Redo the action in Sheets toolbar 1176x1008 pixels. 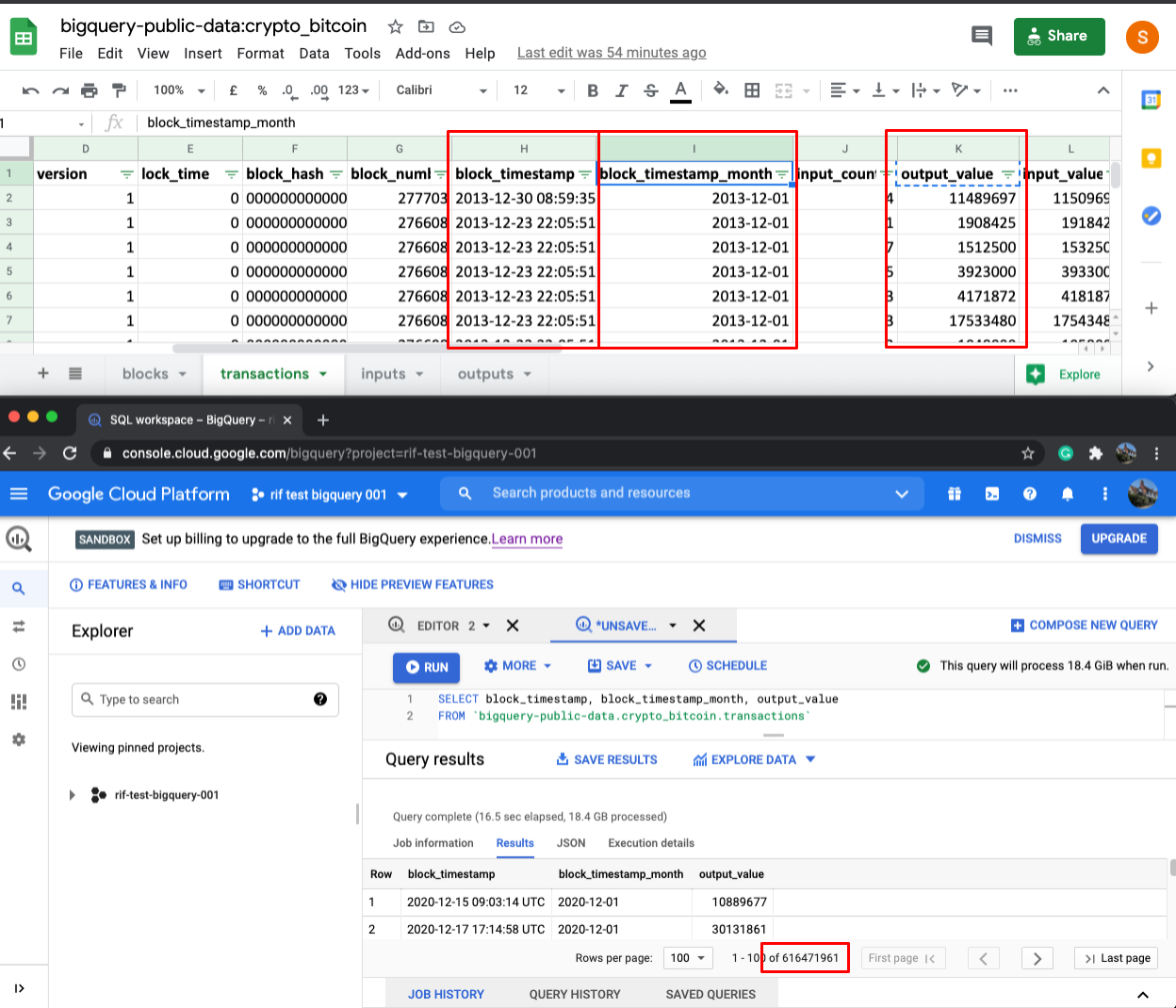(60, 90)
